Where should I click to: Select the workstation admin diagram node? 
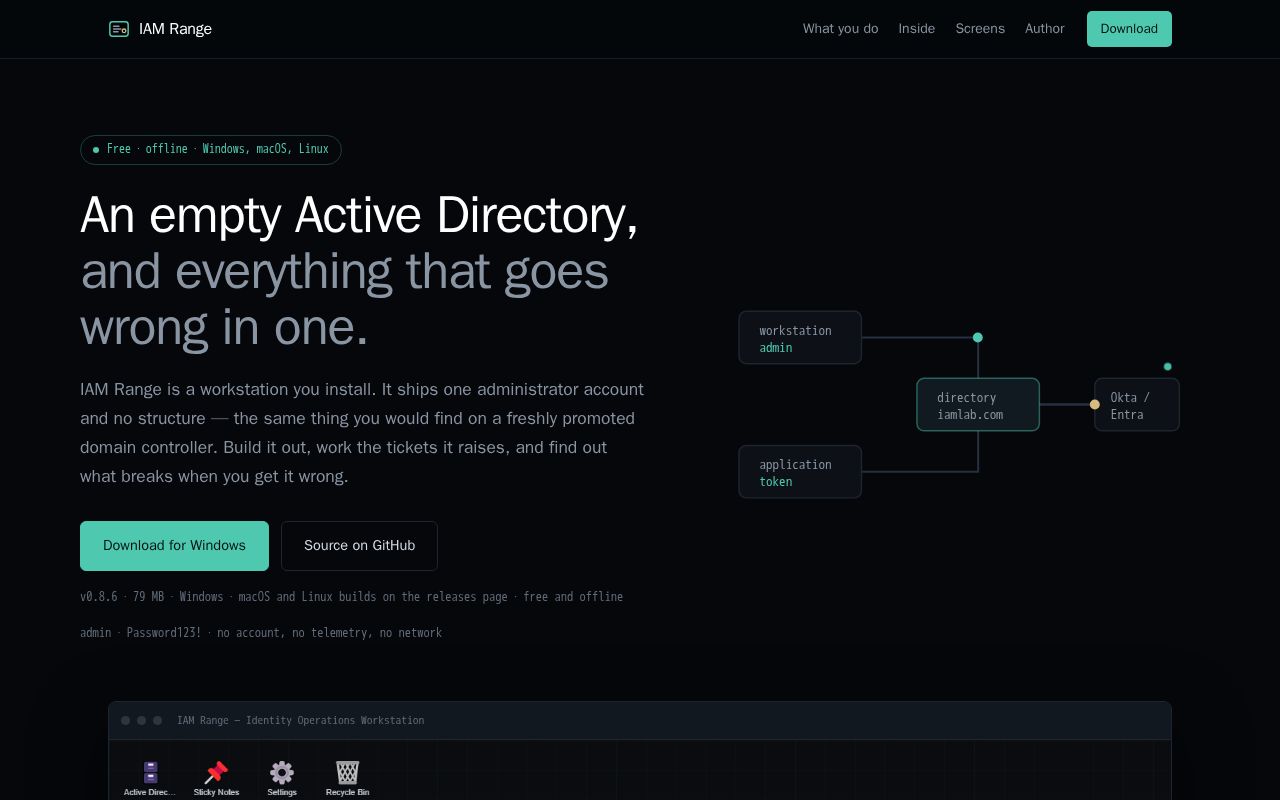tap(800, 338)
